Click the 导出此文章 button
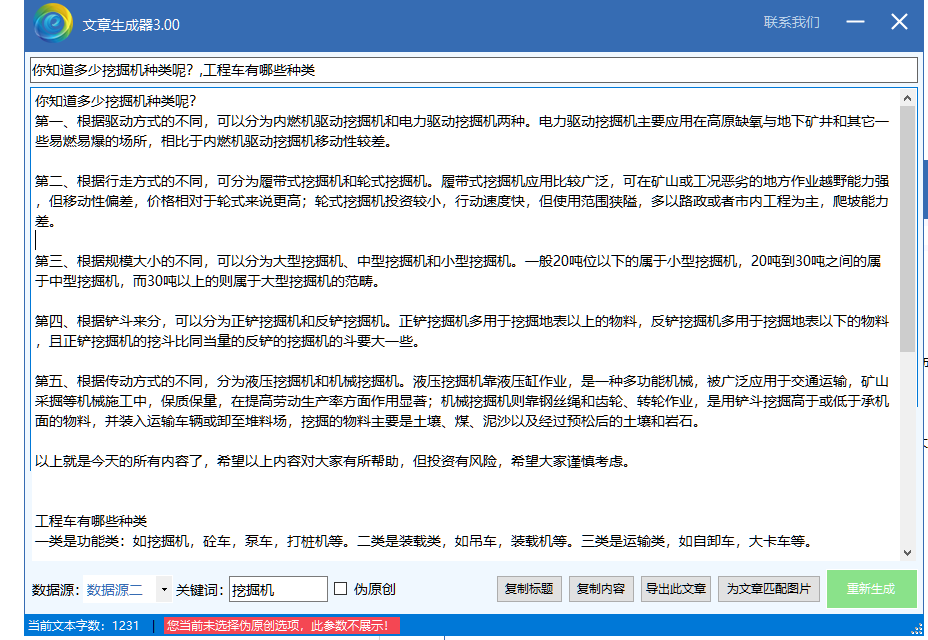The height and width of the screenshot is (640, 928). point(675,589)
